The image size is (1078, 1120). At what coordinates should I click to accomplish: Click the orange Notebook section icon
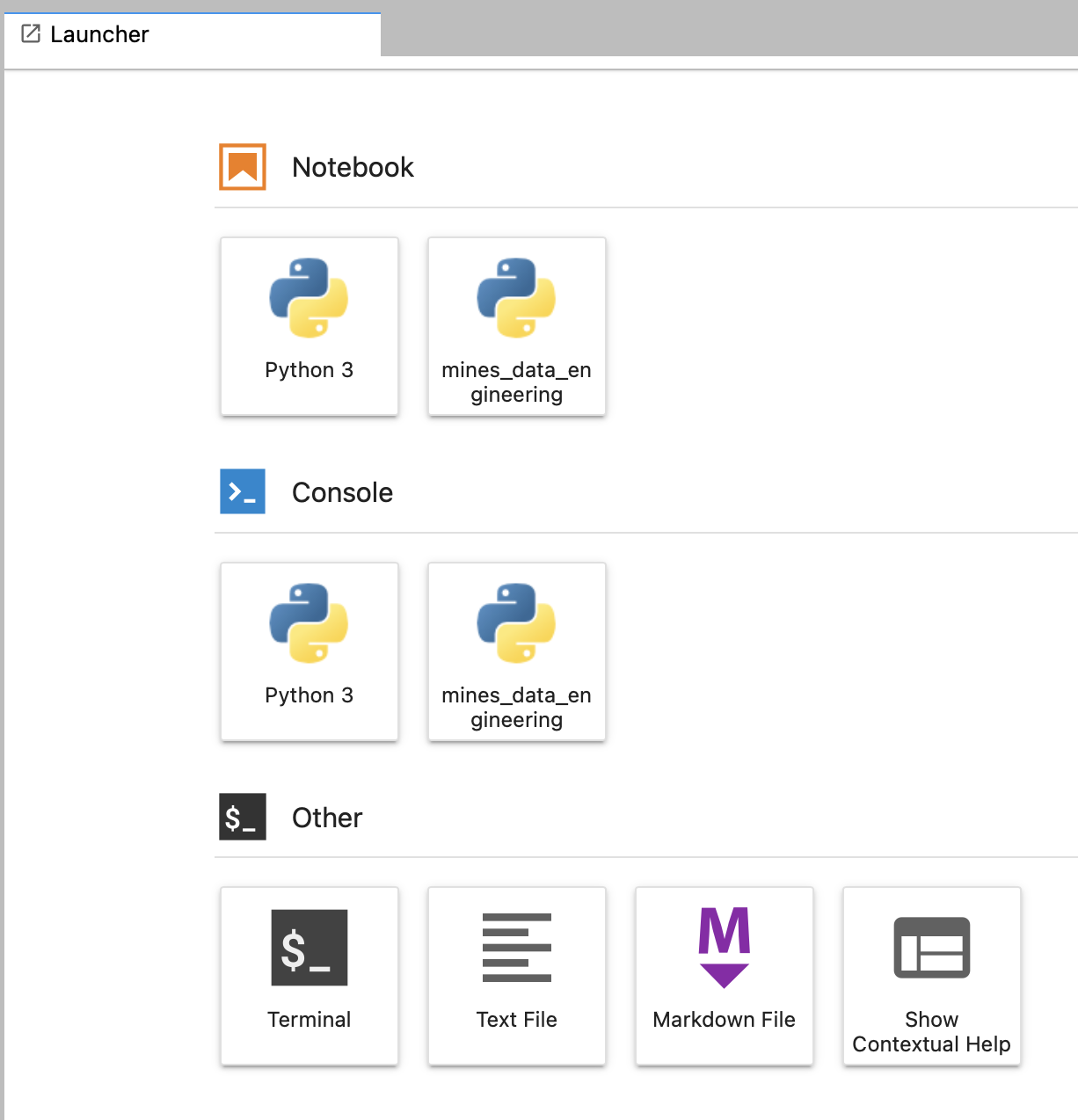click(243, 167)
